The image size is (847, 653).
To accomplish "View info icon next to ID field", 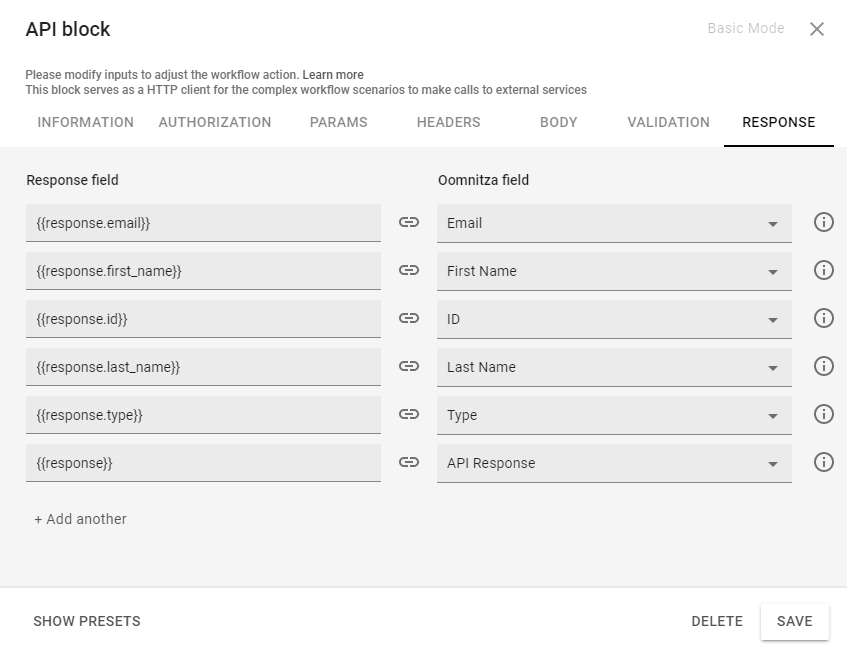I will pos(823,318).
